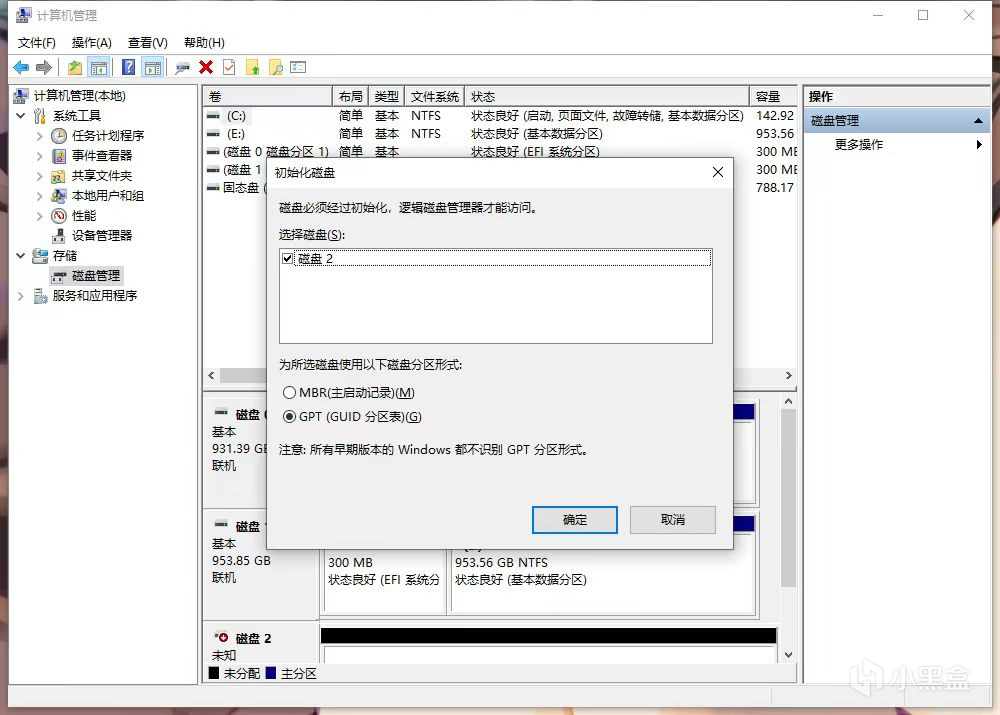Click the red X delete toolbar icon
The image size is (1000, 715).
click(x=206, y=67)
